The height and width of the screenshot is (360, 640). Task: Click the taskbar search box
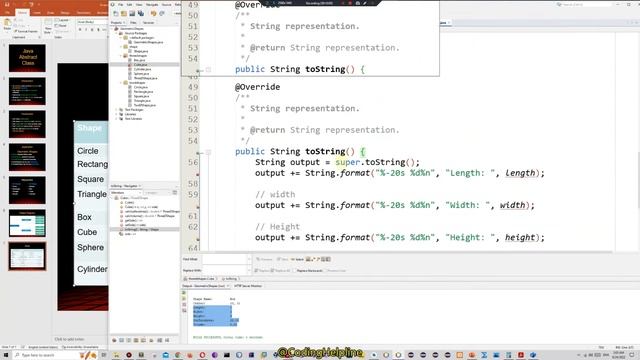(x=55, y=355)
